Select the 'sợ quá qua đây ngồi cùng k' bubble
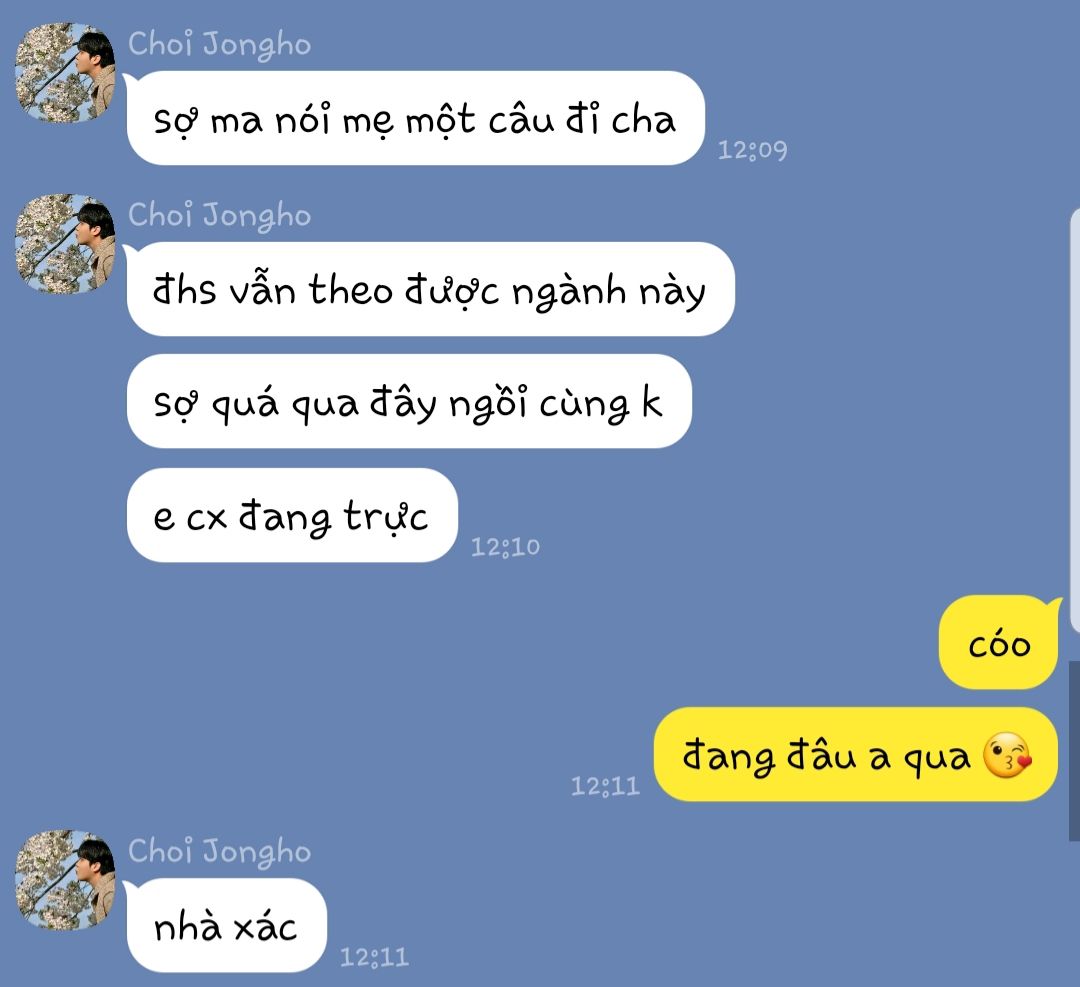1080x987 pixels. coord(409,402)
